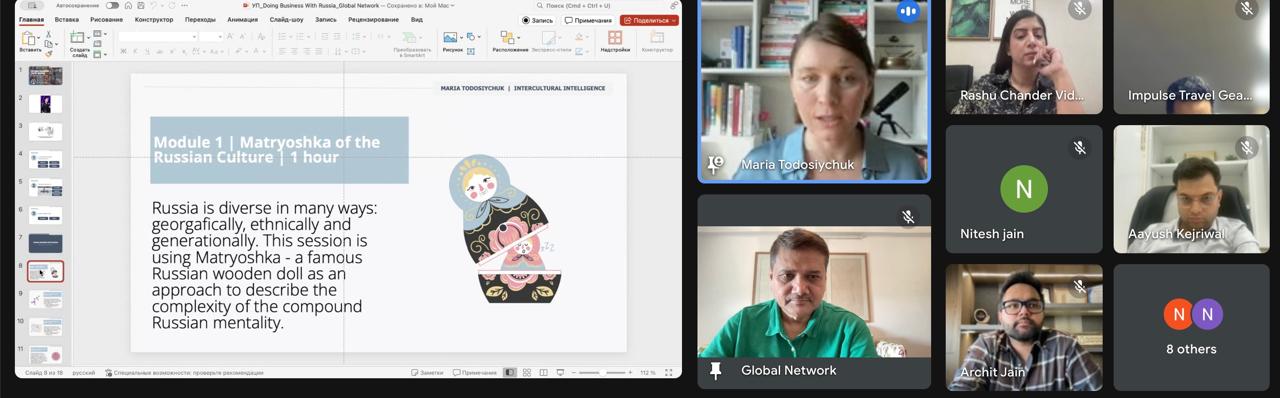Click the Cut scissors icon
Image resolution: width=1280 pixels, height=398 pixels.
tap(48, 34)
